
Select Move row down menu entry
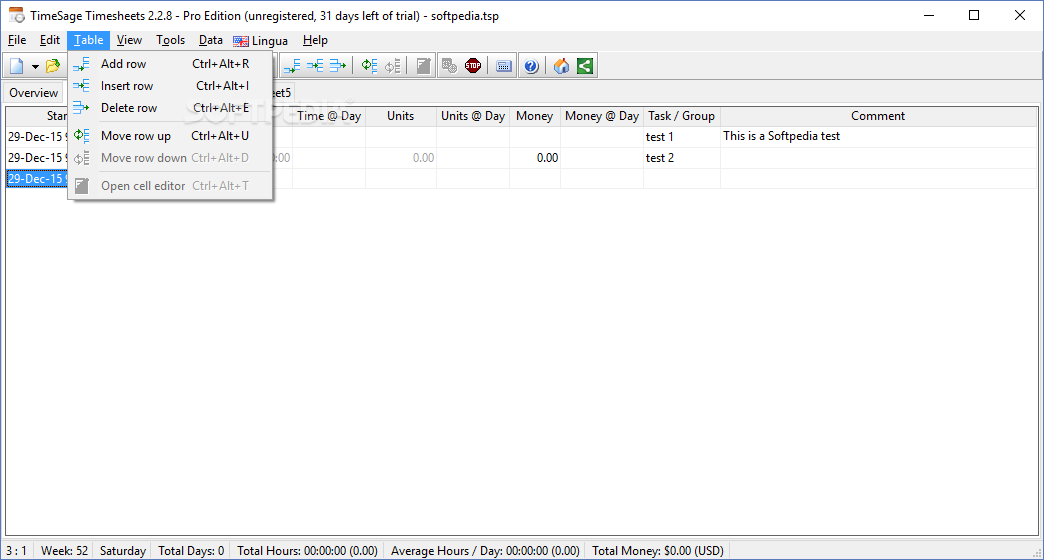click(170, 158)
